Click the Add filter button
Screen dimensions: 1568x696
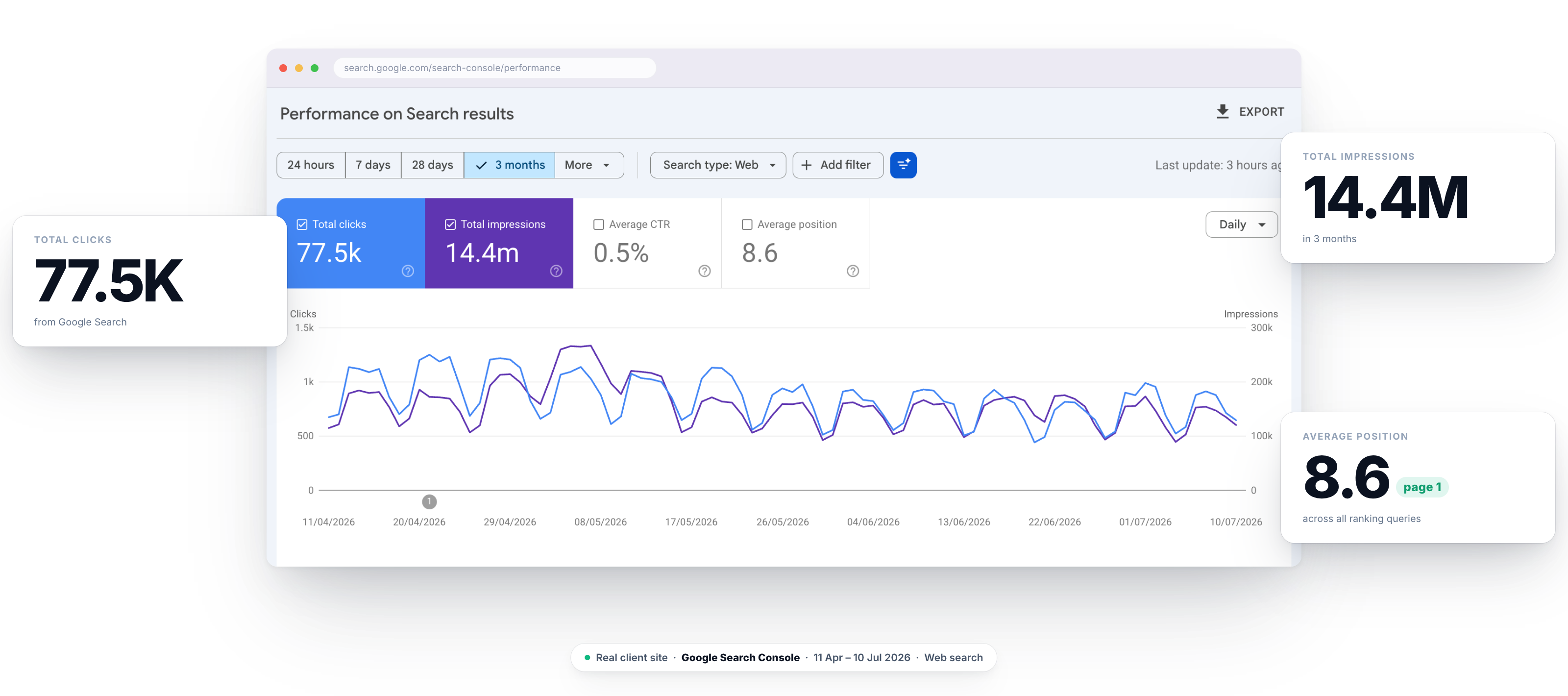[x=838, y=165]
